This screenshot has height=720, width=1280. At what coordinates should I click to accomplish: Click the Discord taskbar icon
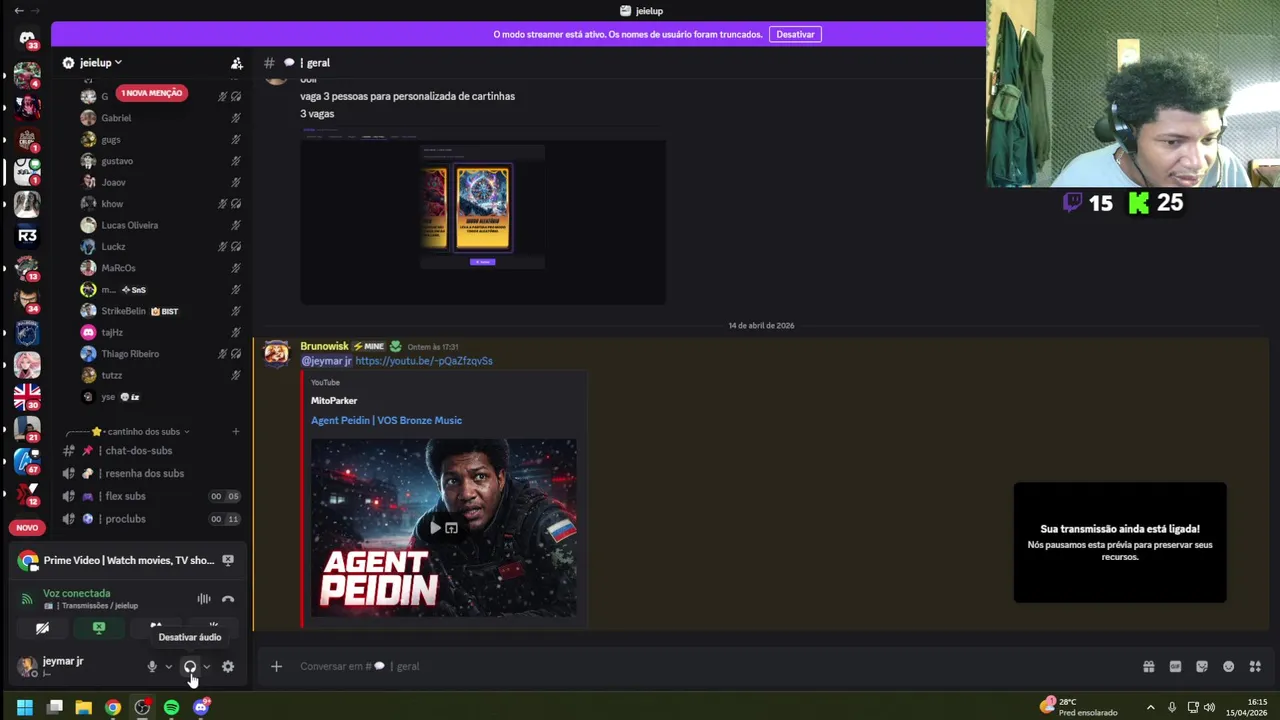[x=201, y=707]
